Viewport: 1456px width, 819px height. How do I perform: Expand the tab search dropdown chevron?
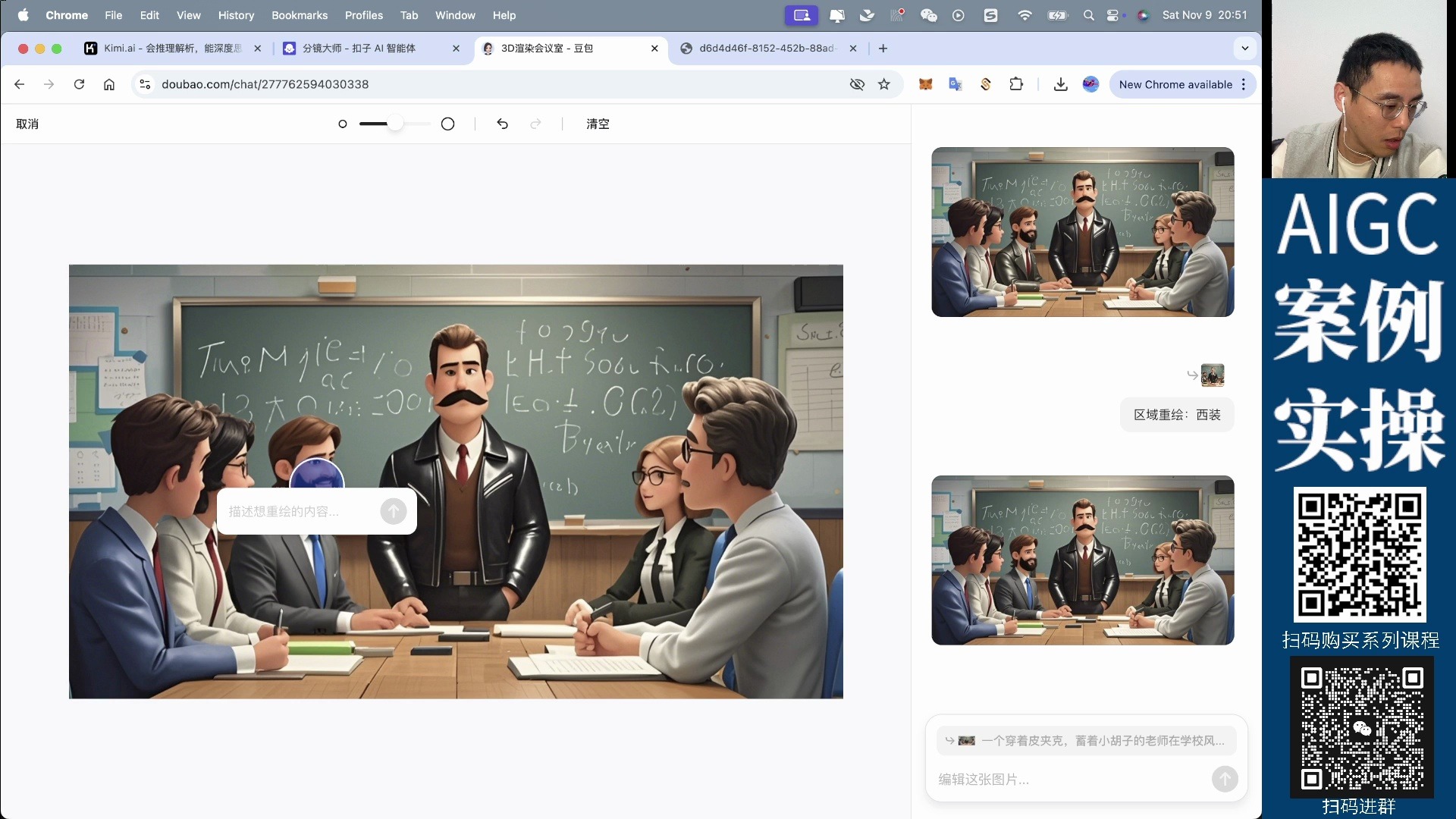pyautogui.click(x=1244, y=48)
